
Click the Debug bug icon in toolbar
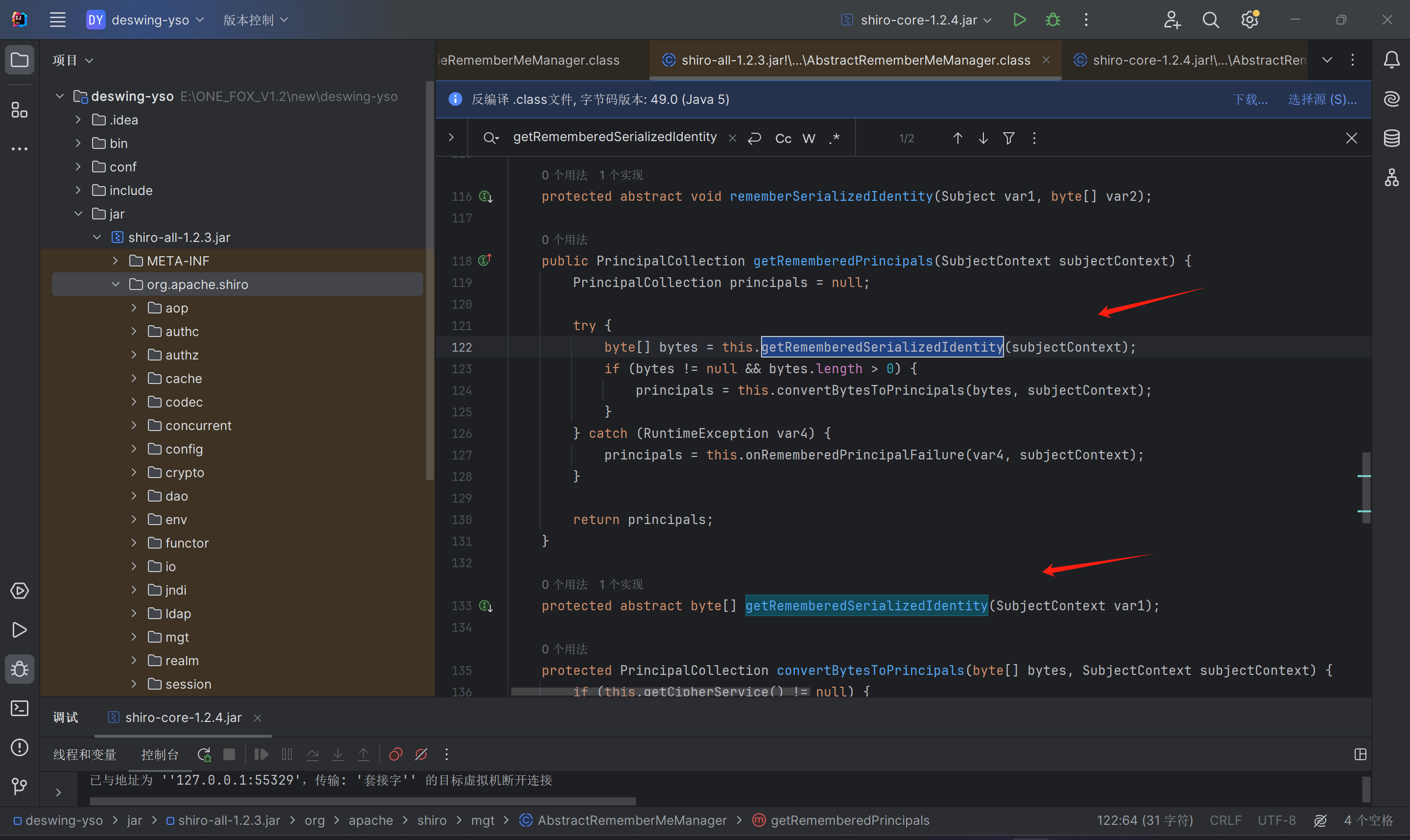(x=1052, y=20)
